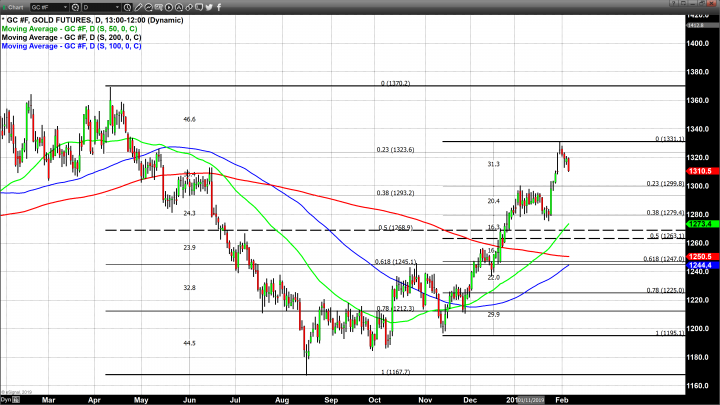The height and width of the screenshot is (405, 720).
Task: Click the 0.78 (1225.0) Fibonacci label
Action: click(x=665, y=291)
